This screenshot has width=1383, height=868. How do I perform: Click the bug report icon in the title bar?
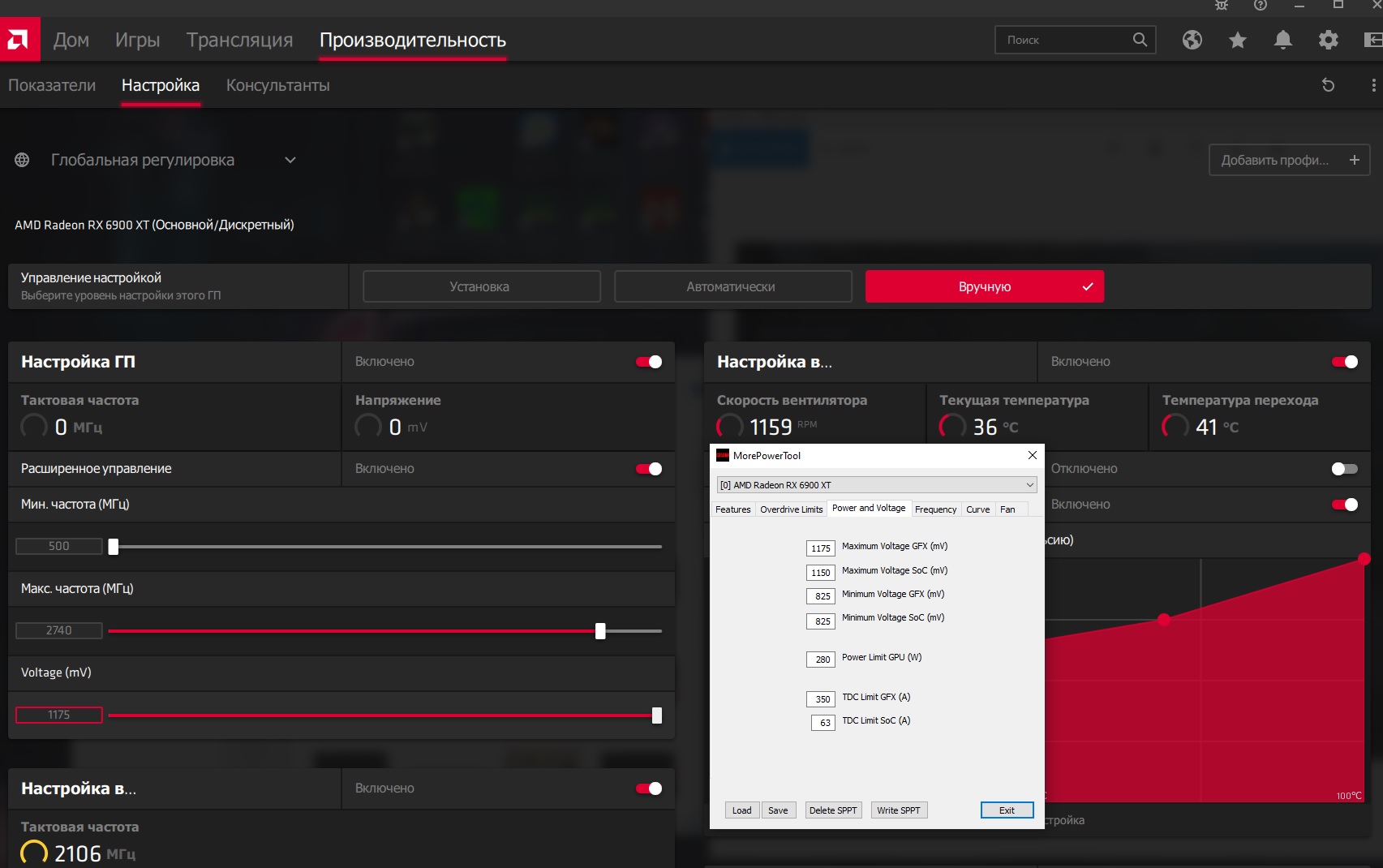(x=1222, y=5)
